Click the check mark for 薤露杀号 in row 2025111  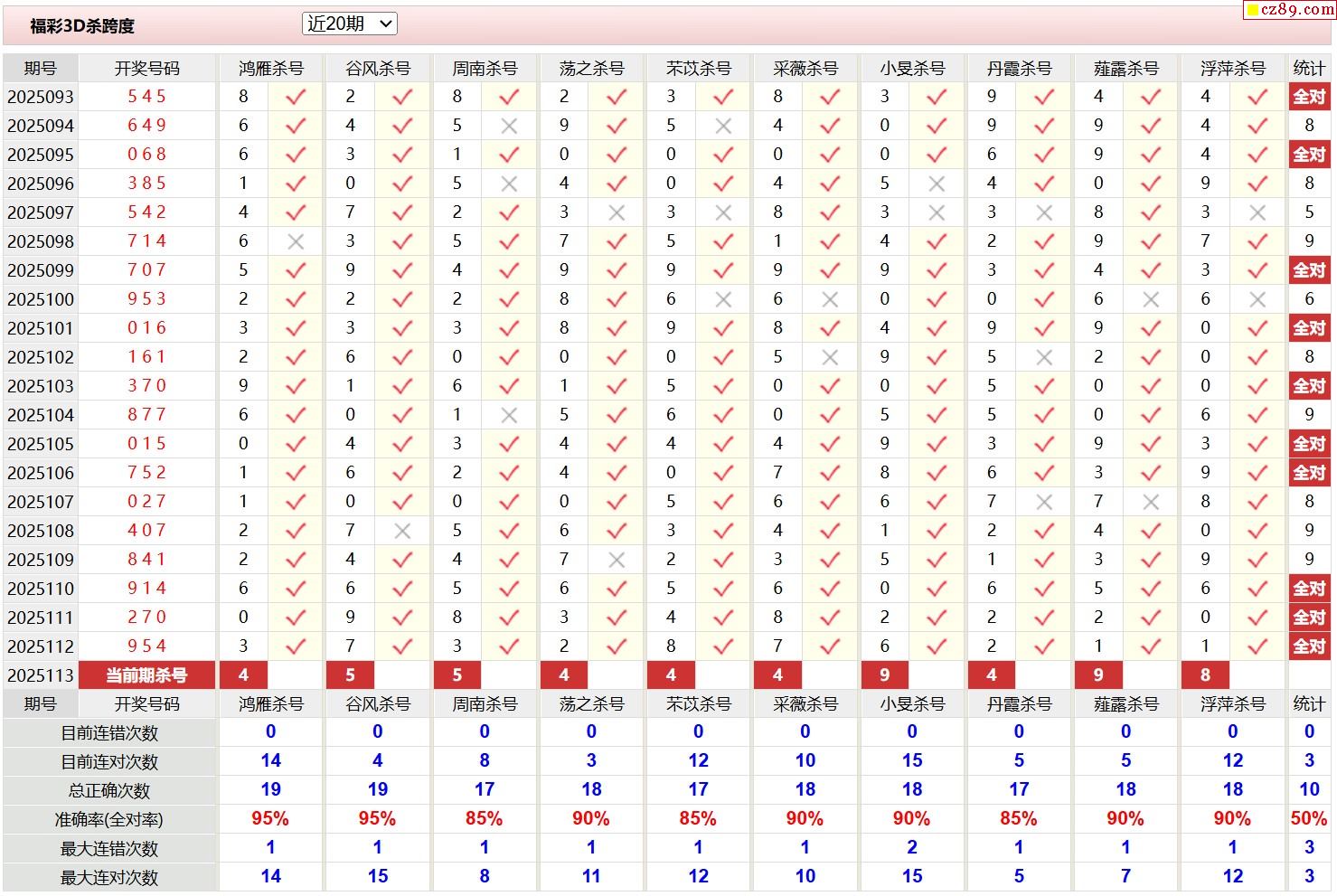[x=1151, y=618]
